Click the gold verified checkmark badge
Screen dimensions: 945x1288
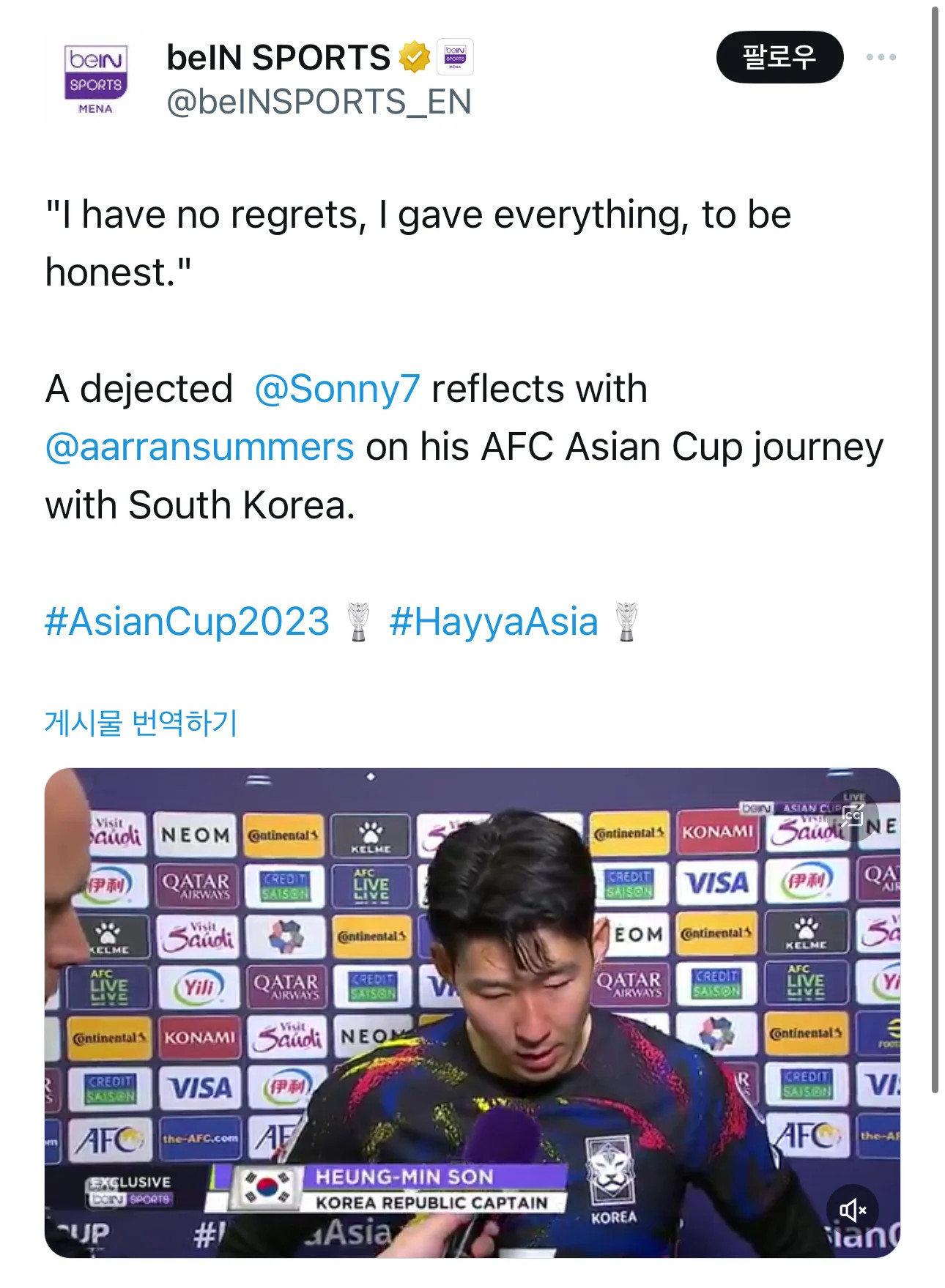pyautogui.click(x=414, y=57)
